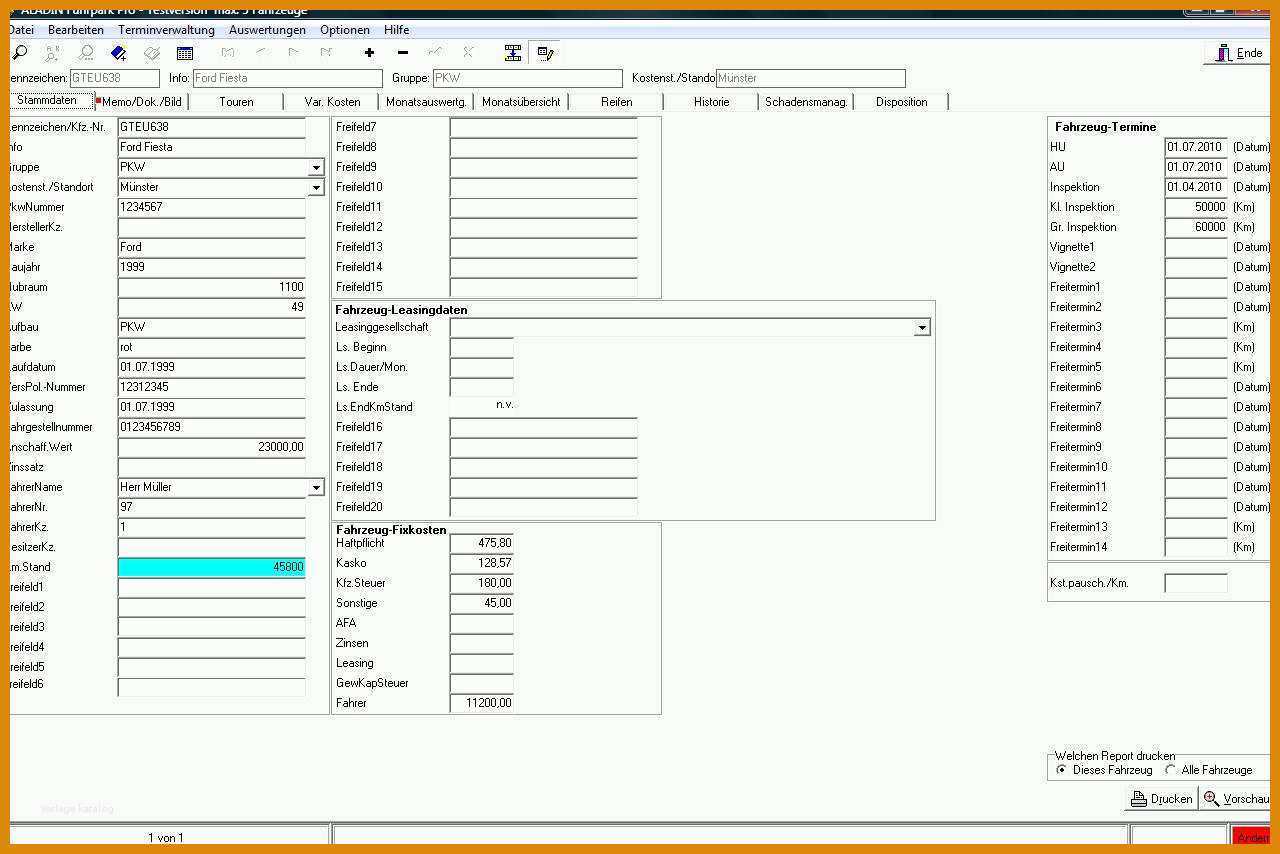Screen dimensions: 1280x854
Task: Switch to the Schadensmanag. tab
Action: click(x=806, y=102)
